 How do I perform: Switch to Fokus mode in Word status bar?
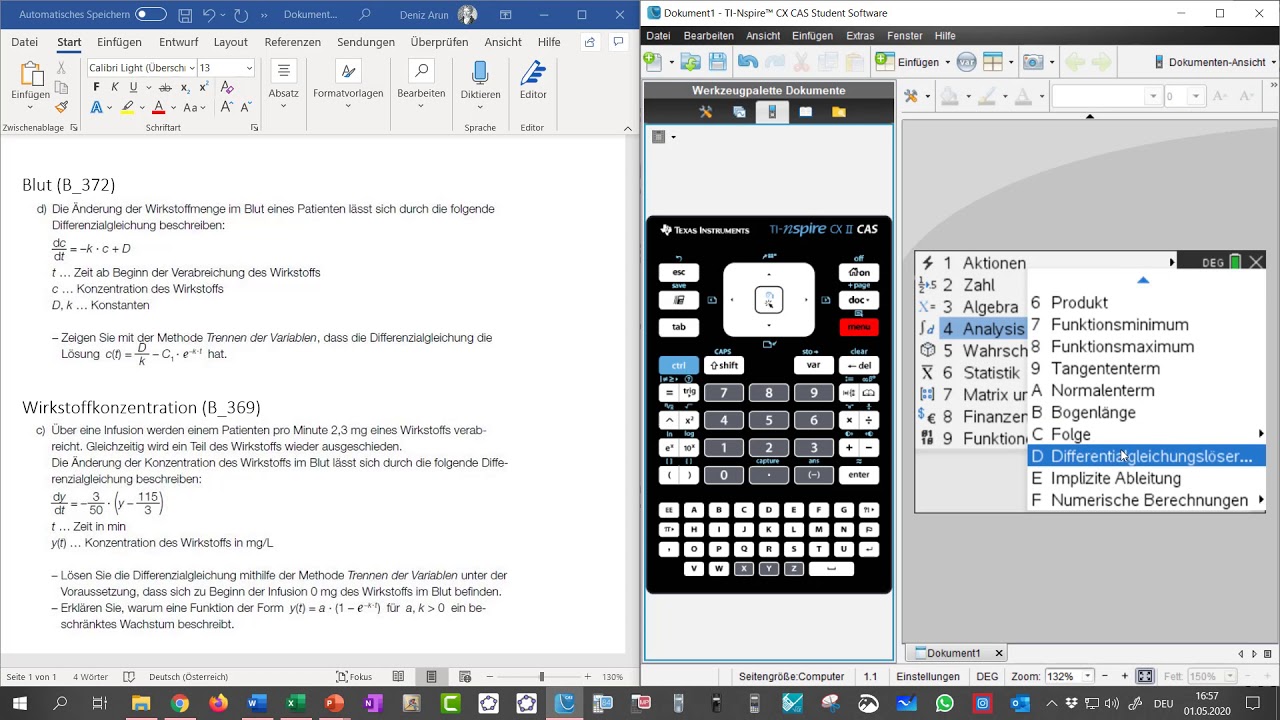pos(354,677)
